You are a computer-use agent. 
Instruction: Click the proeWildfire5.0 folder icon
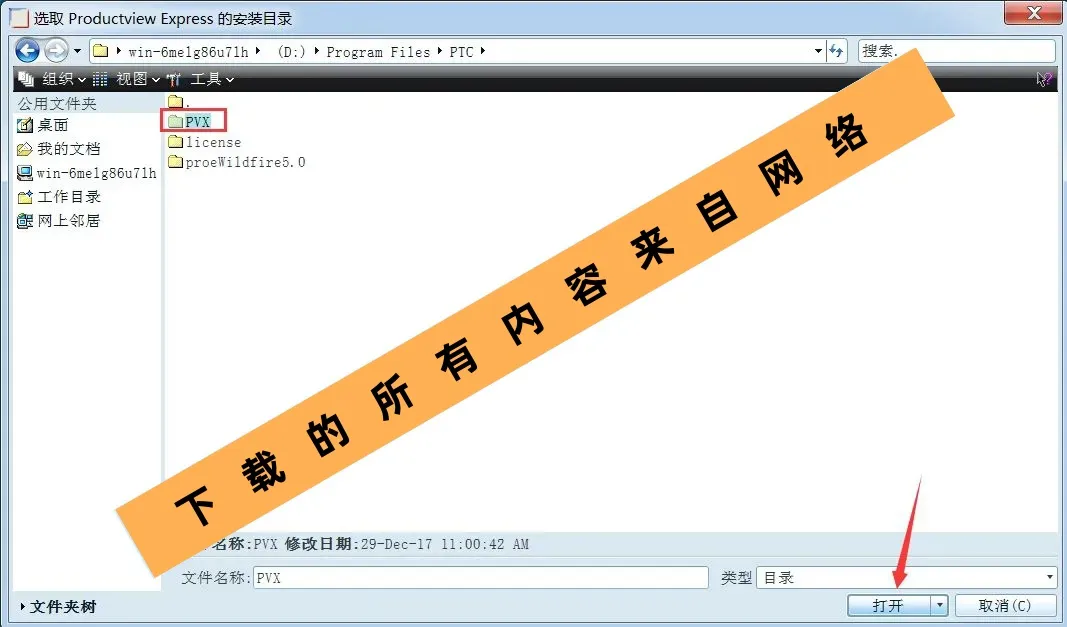(x=176, y=162)
